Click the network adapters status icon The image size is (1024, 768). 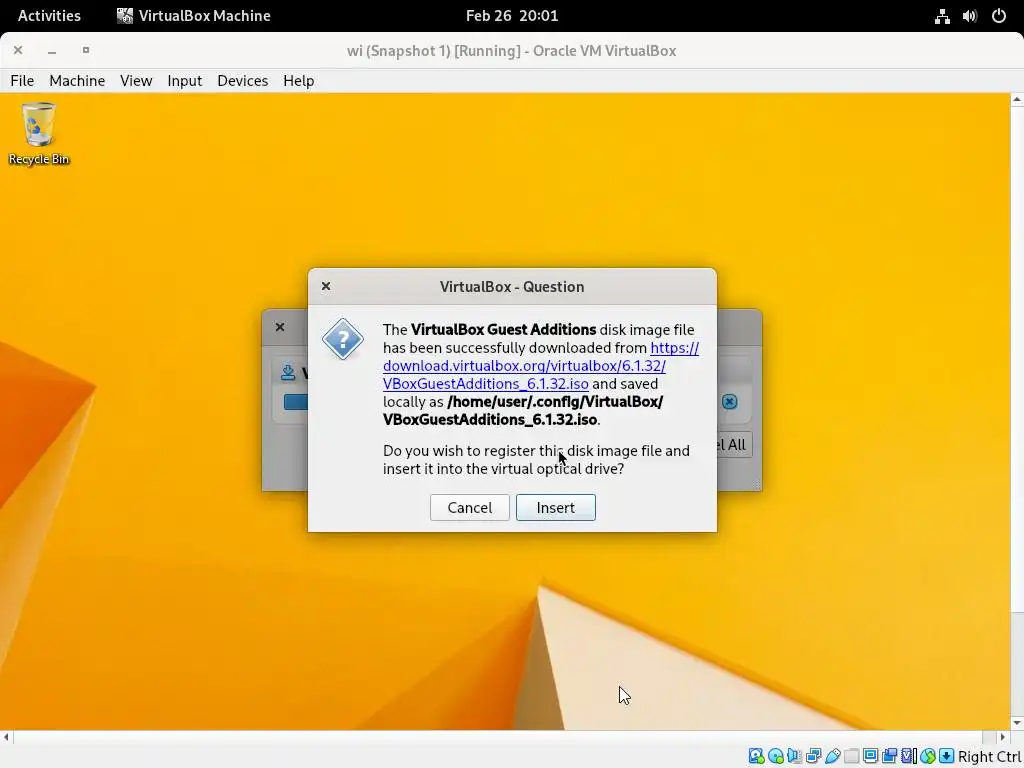(814, 756)
